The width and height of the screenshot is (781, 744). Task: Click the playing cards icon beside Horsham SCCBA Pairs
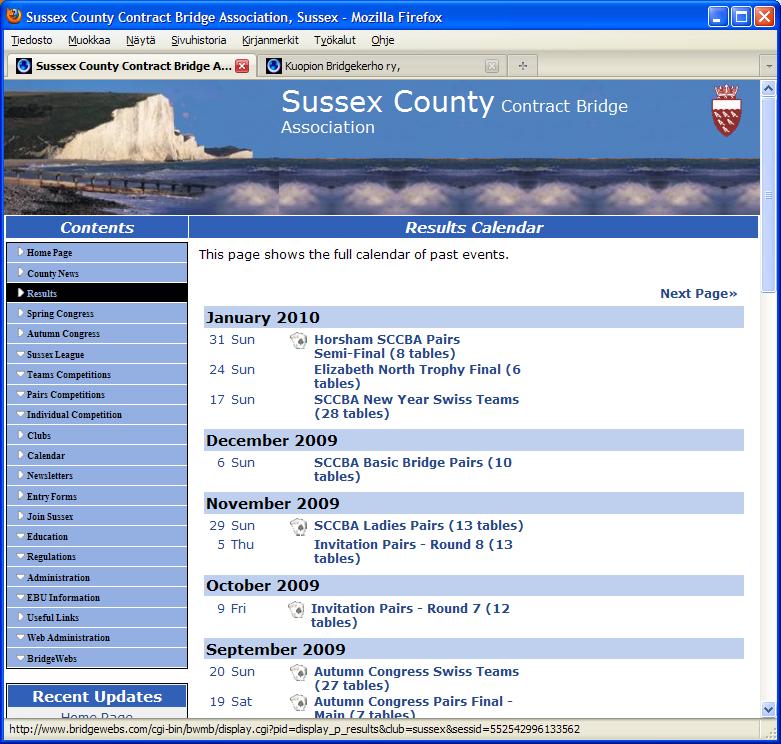pos(298,341)
